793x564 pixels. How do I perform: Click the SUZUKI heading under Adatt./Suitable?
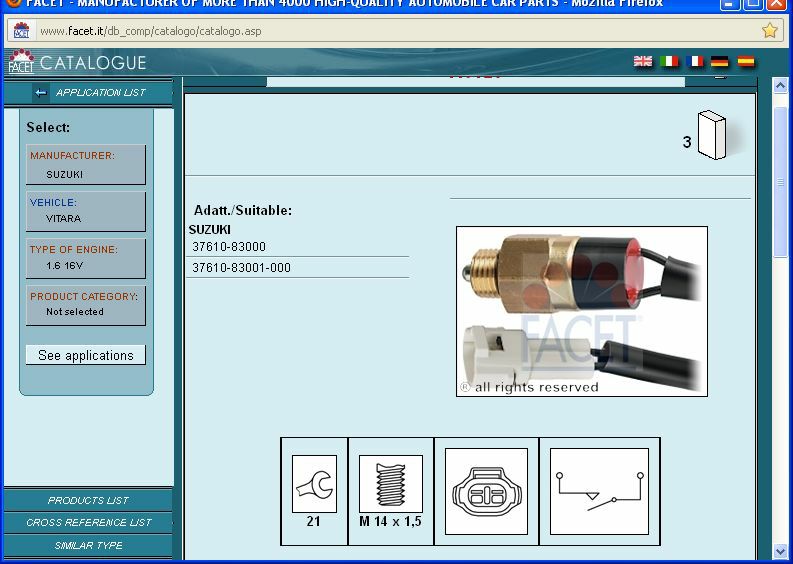pyautogui.click(x=209, y=230)
